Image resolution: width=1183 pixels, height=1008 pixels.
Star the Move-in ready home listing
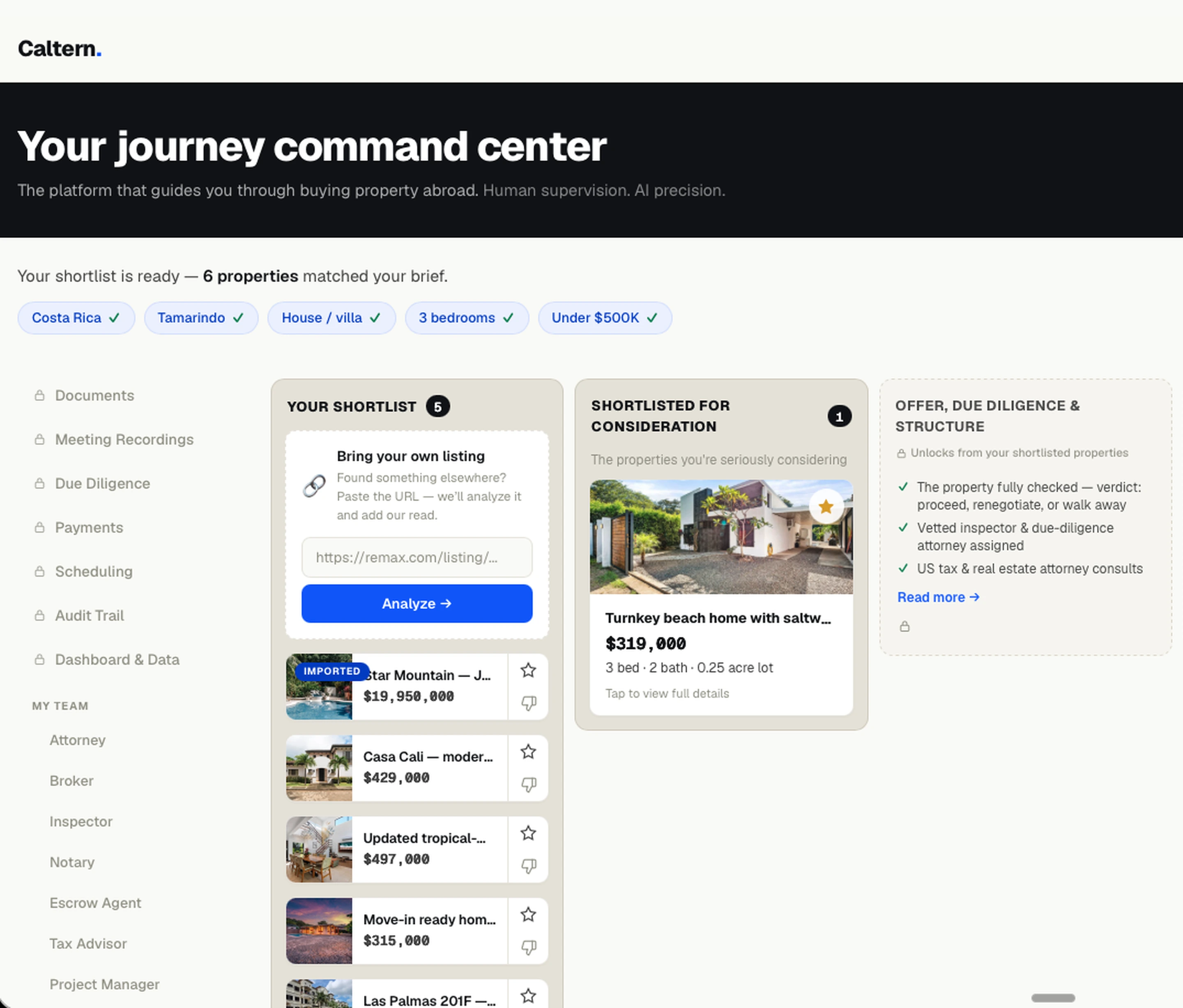pyautogui.click(x=528, y=914)
